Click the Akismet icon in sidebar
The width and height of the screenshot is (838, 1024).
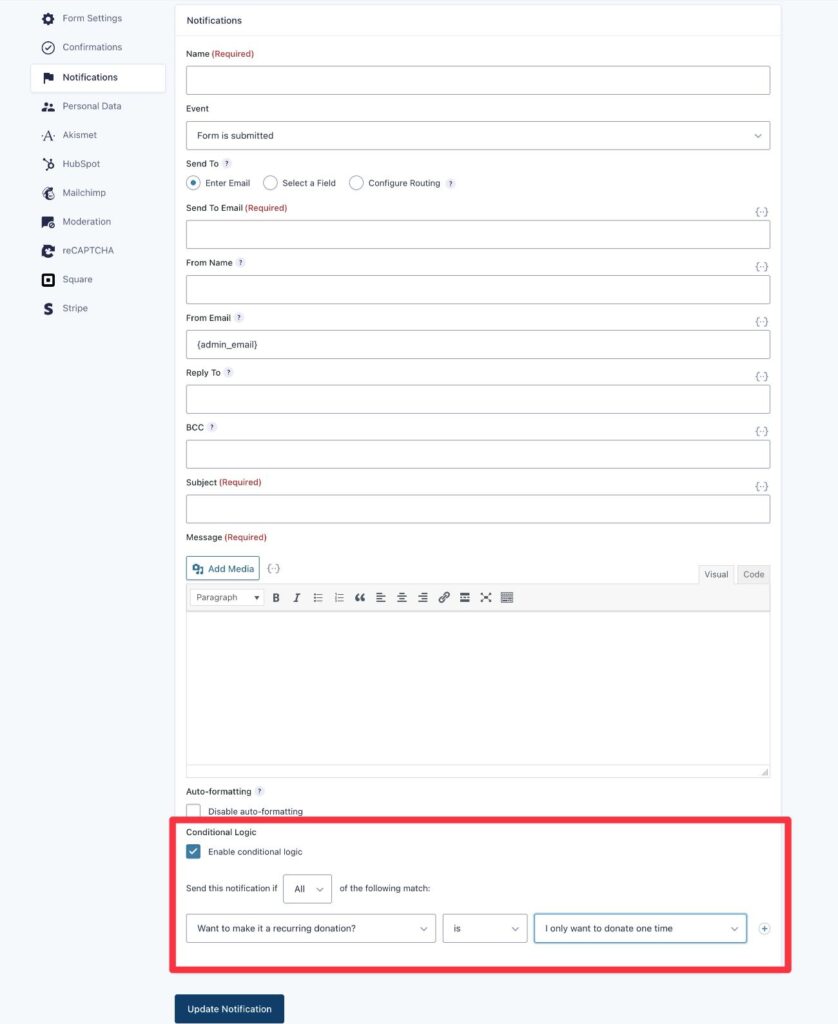click(48, 135)
